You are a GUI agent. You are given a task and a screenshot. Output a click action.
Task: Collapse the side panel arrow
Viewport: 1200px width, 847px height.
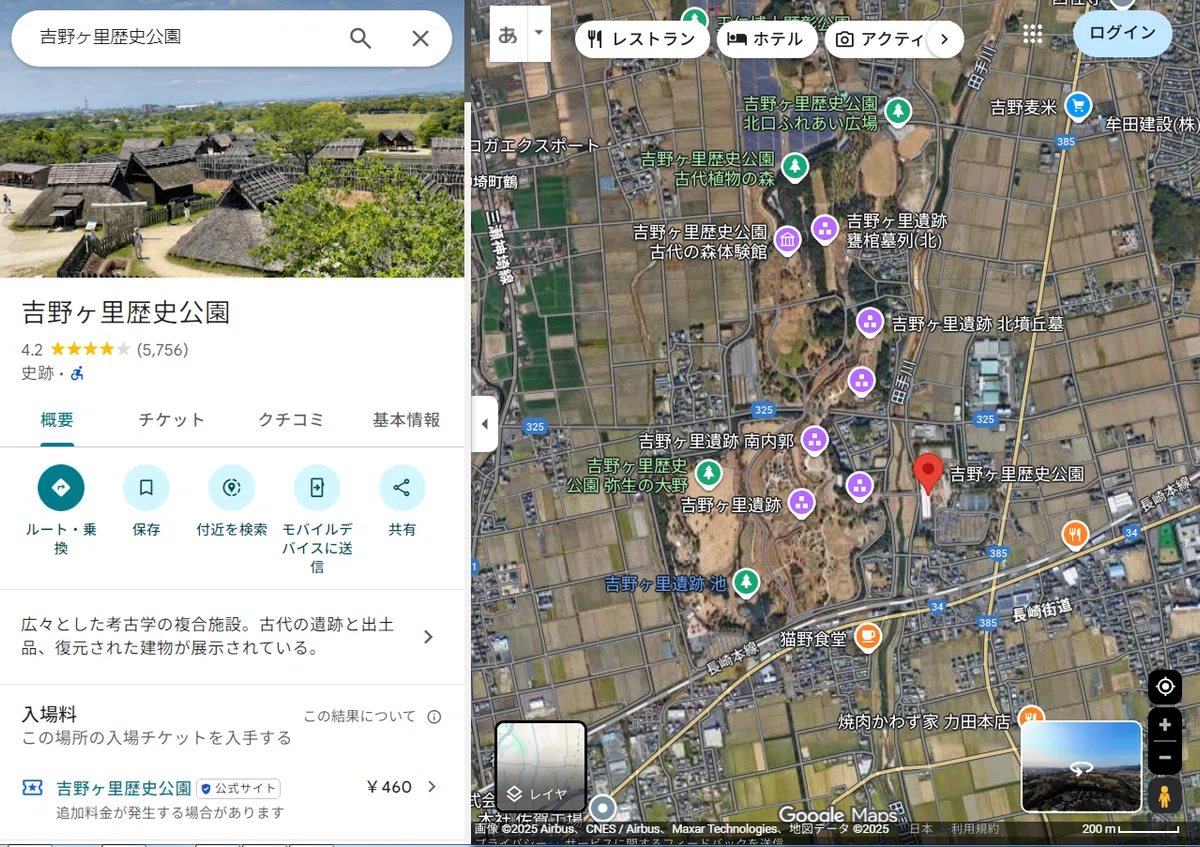point(484,424)
